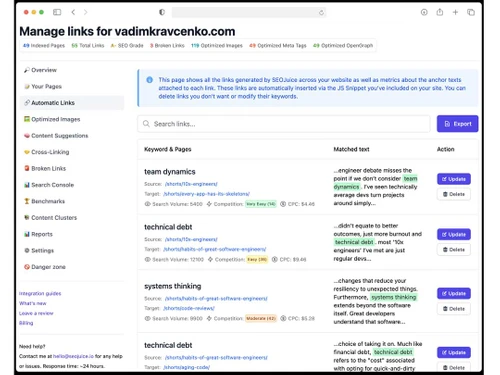Select Automatic Links in the sidebar

72,103
